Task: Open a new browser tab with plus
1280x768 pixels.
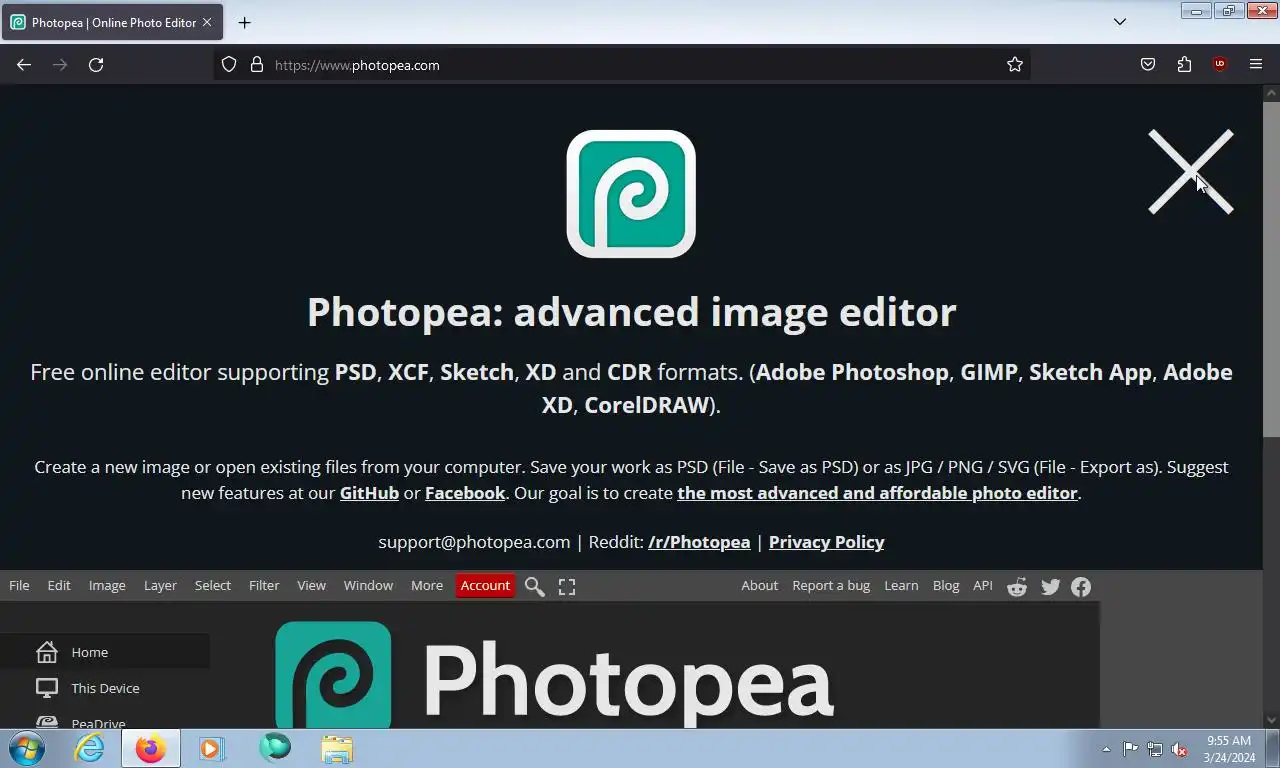Action: tap(244, 22)
